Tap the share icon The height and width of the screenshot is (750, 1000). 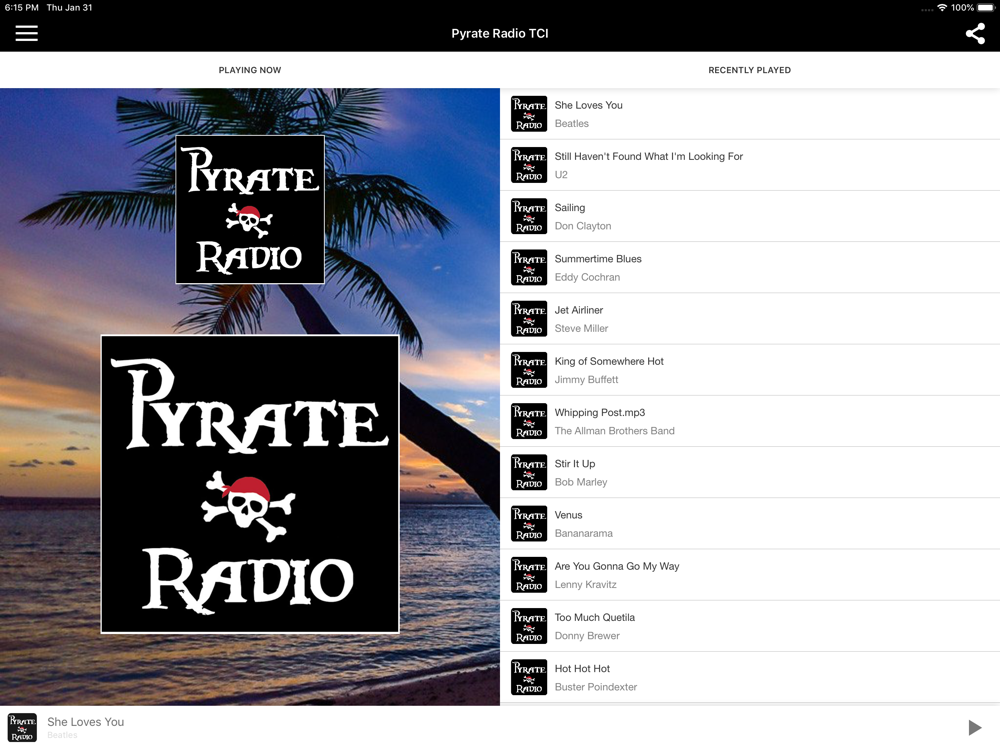pyautogui.click(x=974, y=33)
